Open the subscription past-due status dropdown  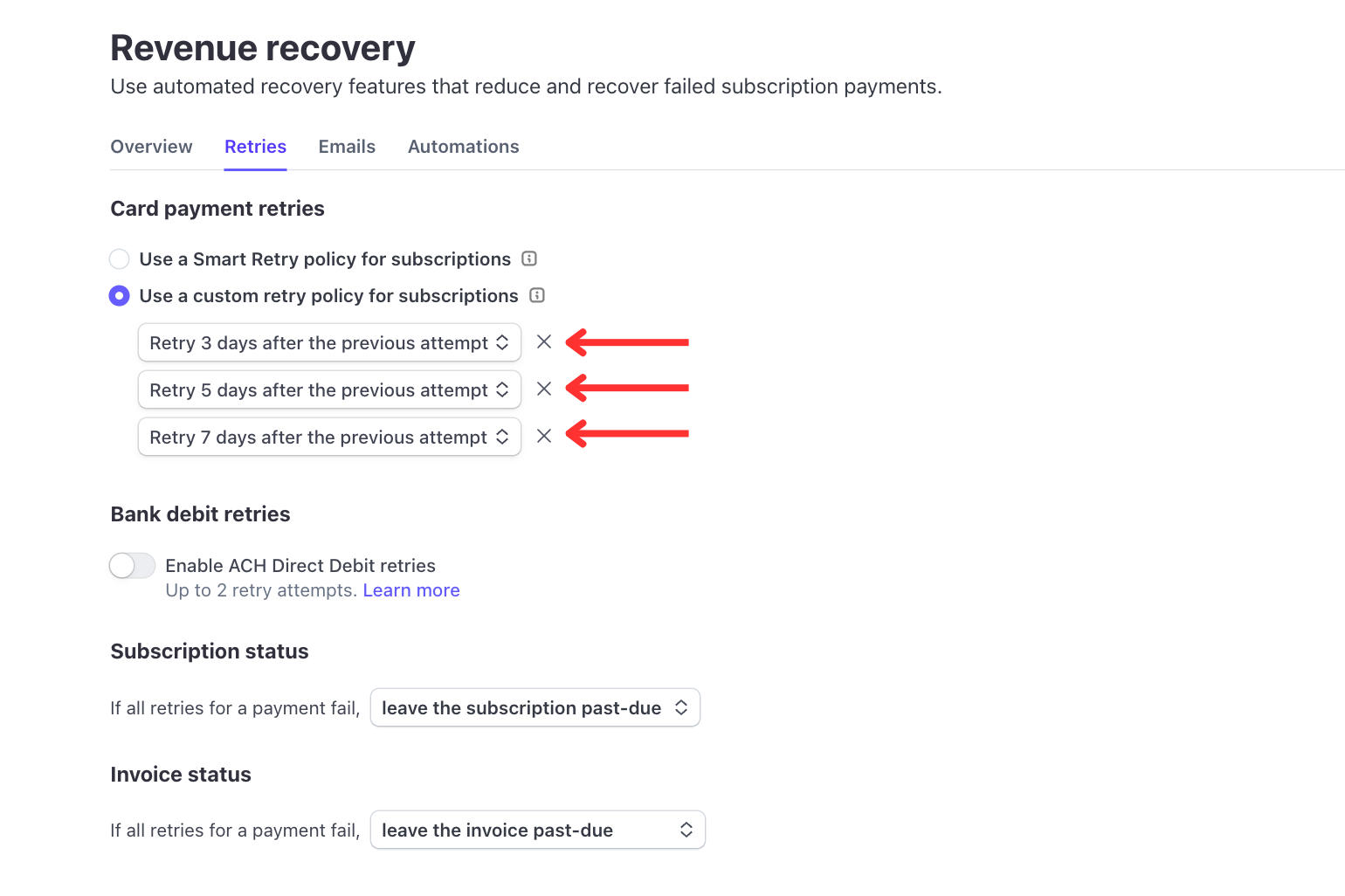click(535, 707)
